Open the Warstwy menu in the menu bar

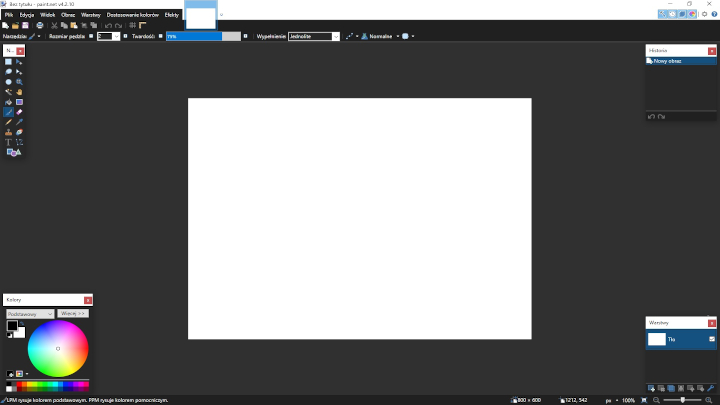(90, 15)
